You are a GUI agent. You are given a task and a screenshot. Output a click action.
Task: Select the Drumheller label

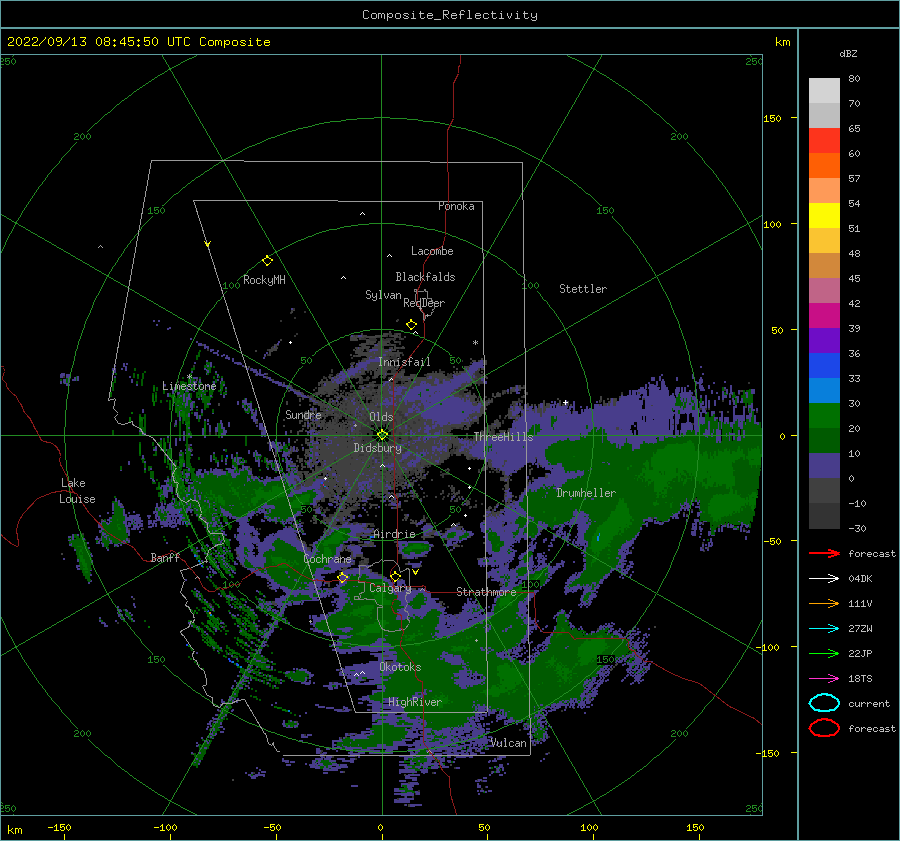pos(586,493)
